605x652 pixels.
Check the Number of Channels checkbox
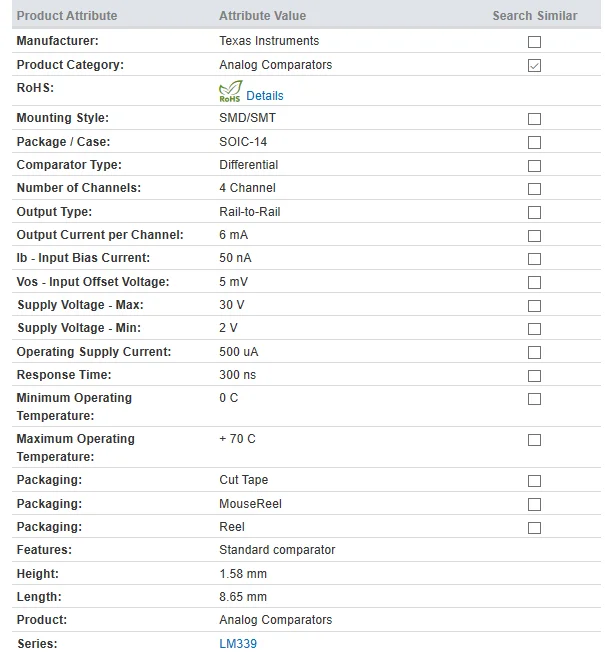pos(534,189)
